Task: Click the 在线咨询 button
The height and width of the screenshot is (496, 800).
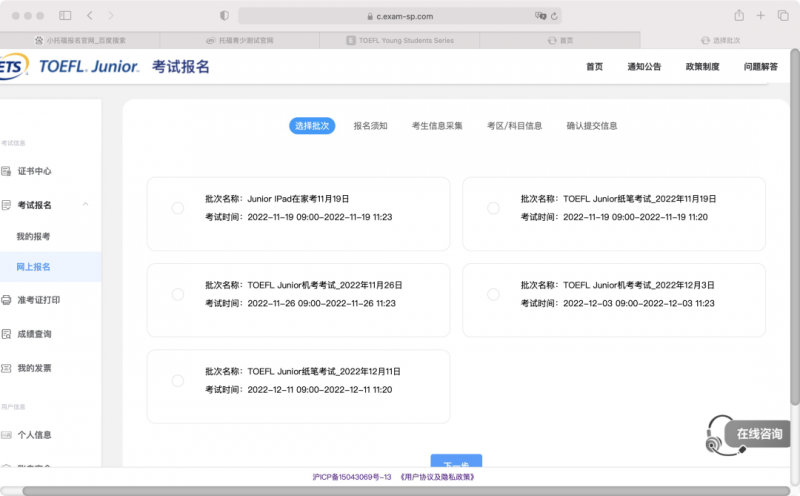Action: [759, 434]
